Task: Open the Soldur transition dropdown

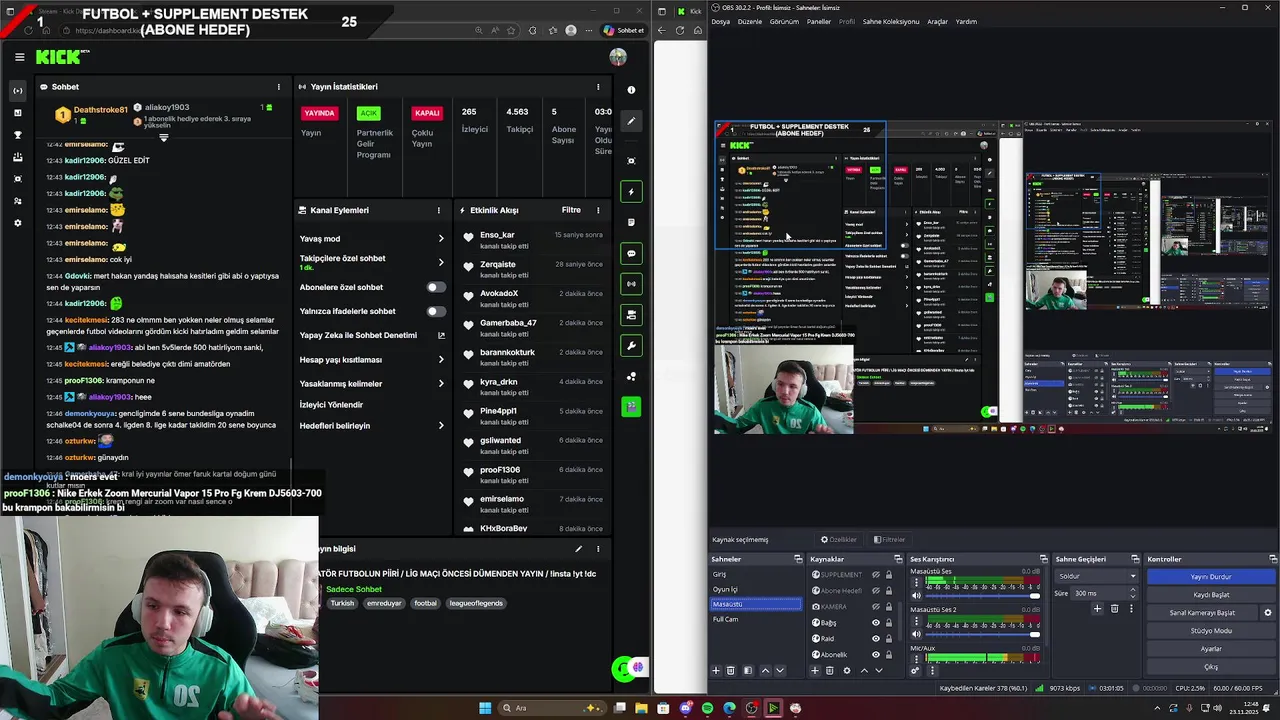Action: (x=1097, y=576)
